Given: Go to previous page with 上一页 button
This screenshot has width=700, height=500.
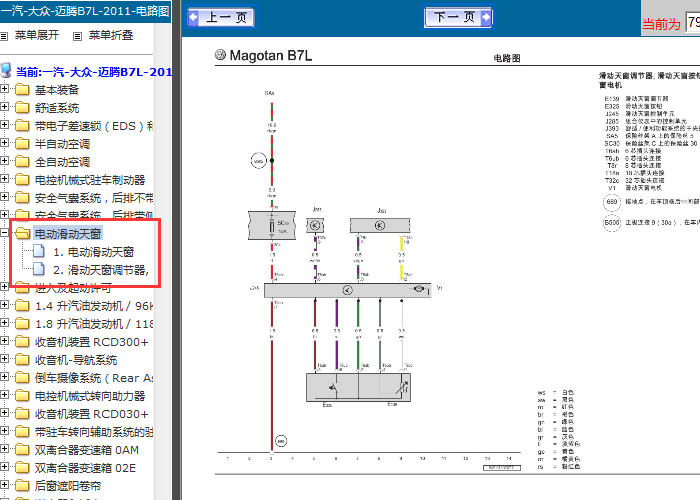Looking at the screenshot, I should coord(221,17).
